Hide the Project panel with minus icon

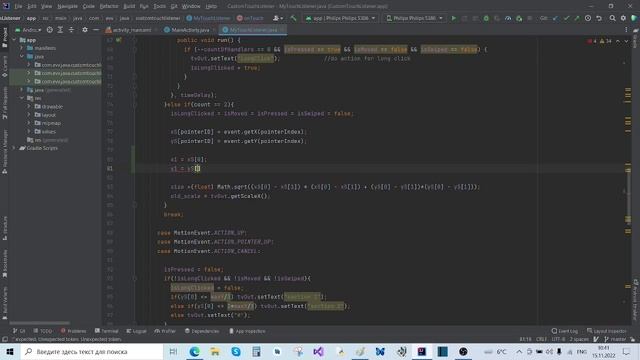[96, 30]
